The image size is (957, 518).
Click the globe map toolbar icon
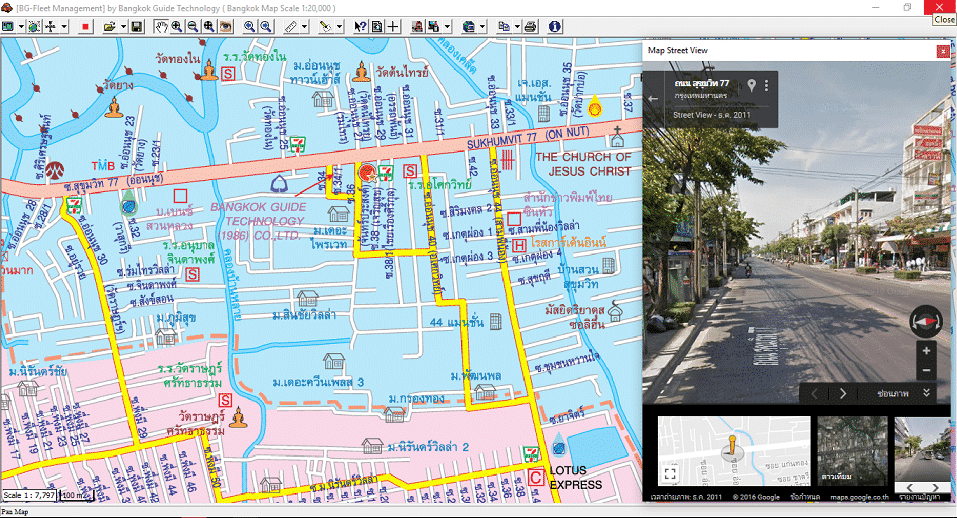pyautogui.click(x=34, y=26)
